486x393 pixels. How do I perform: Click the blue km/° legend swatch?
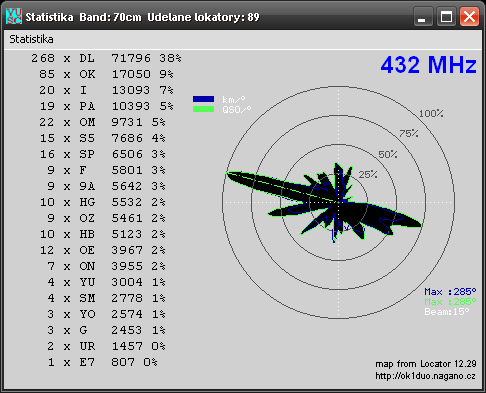(x=203, y=99)
